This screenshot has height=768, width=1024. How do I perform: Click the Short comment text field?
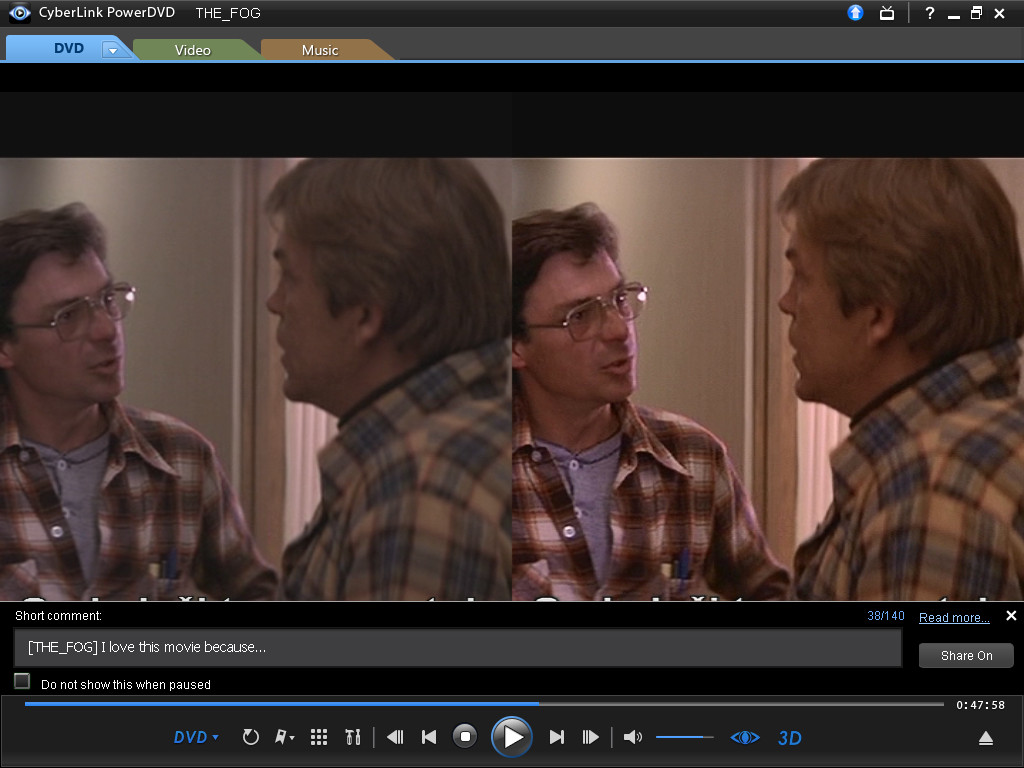pos(458,647)
